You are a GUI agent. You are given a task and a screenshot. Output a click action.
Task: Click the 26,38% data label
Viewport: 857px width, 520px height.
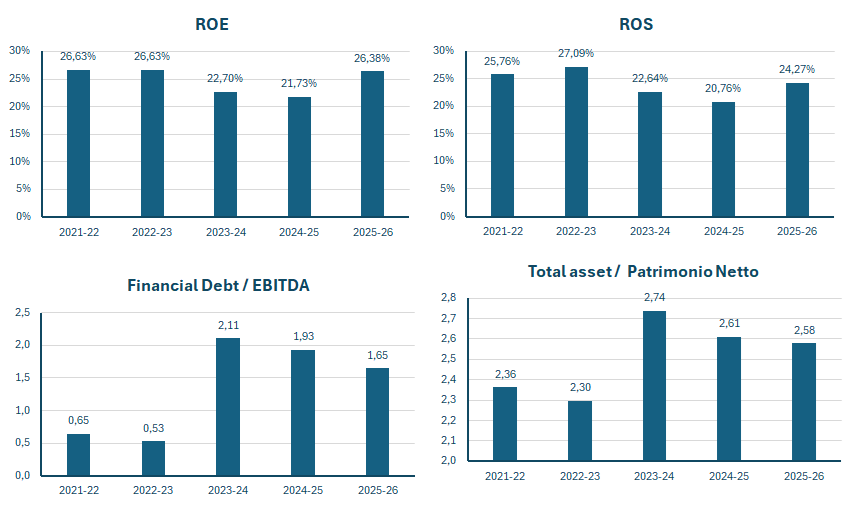point(372,58)
